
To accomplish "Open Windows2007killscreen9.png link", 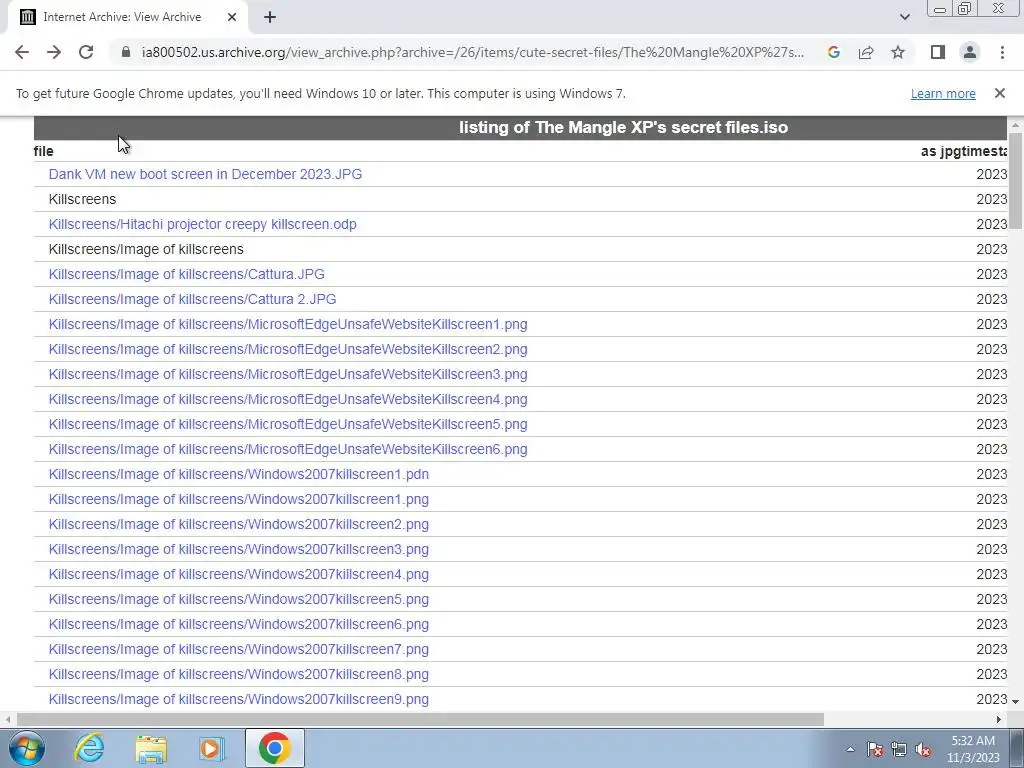I will coord(238,699).
